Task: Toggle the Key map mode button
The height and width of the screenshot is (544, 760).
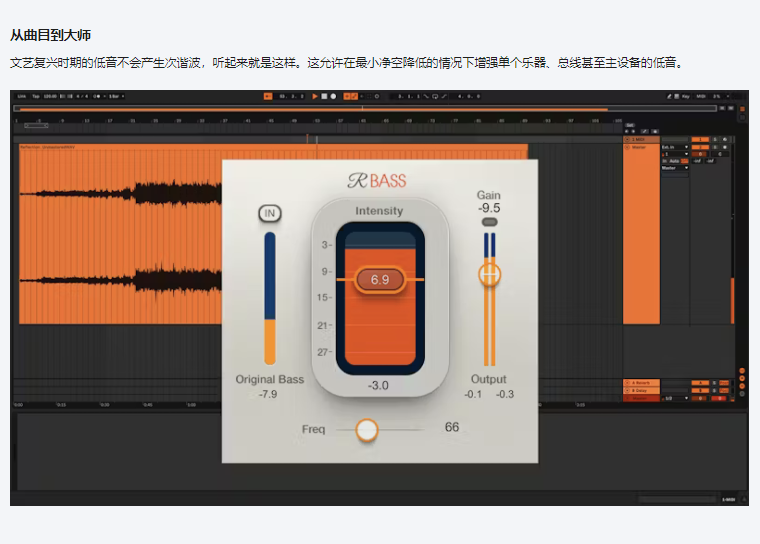Action: click(x=685, y=96)
